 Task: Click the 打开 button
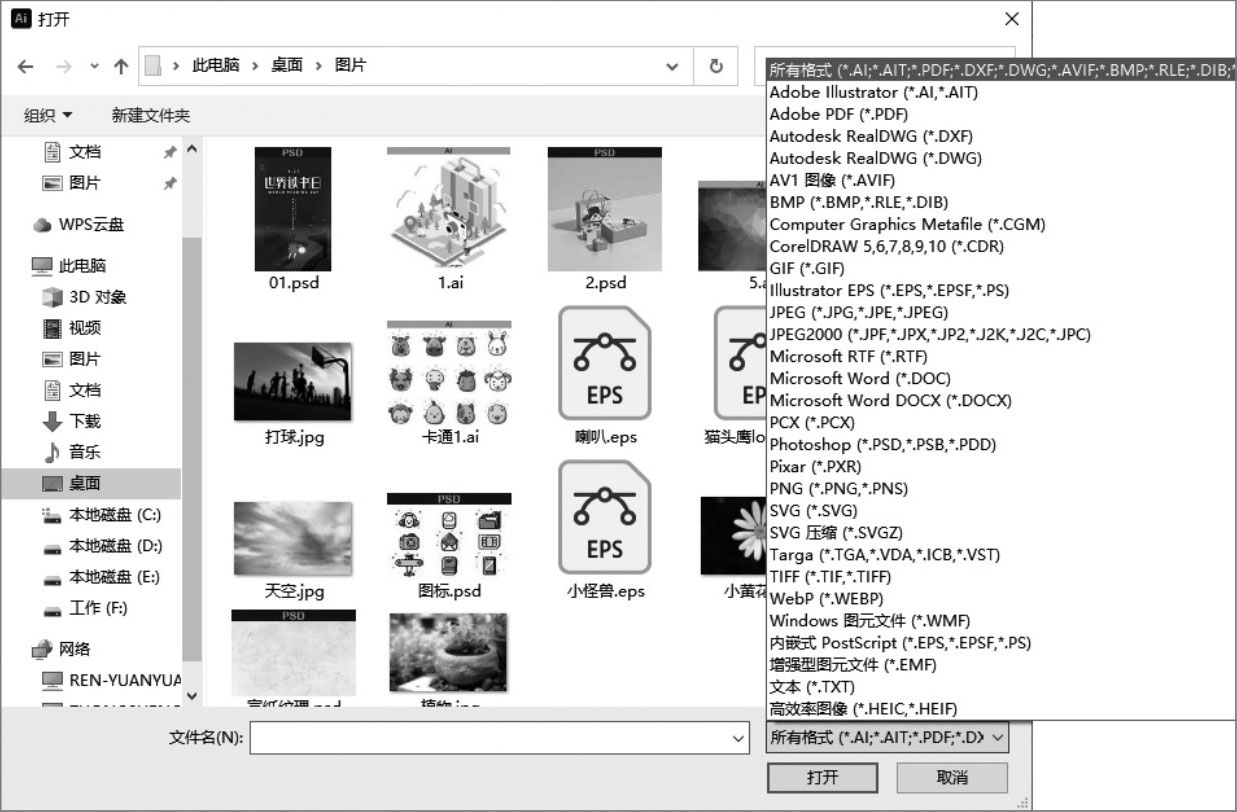[x=822, y=777]
